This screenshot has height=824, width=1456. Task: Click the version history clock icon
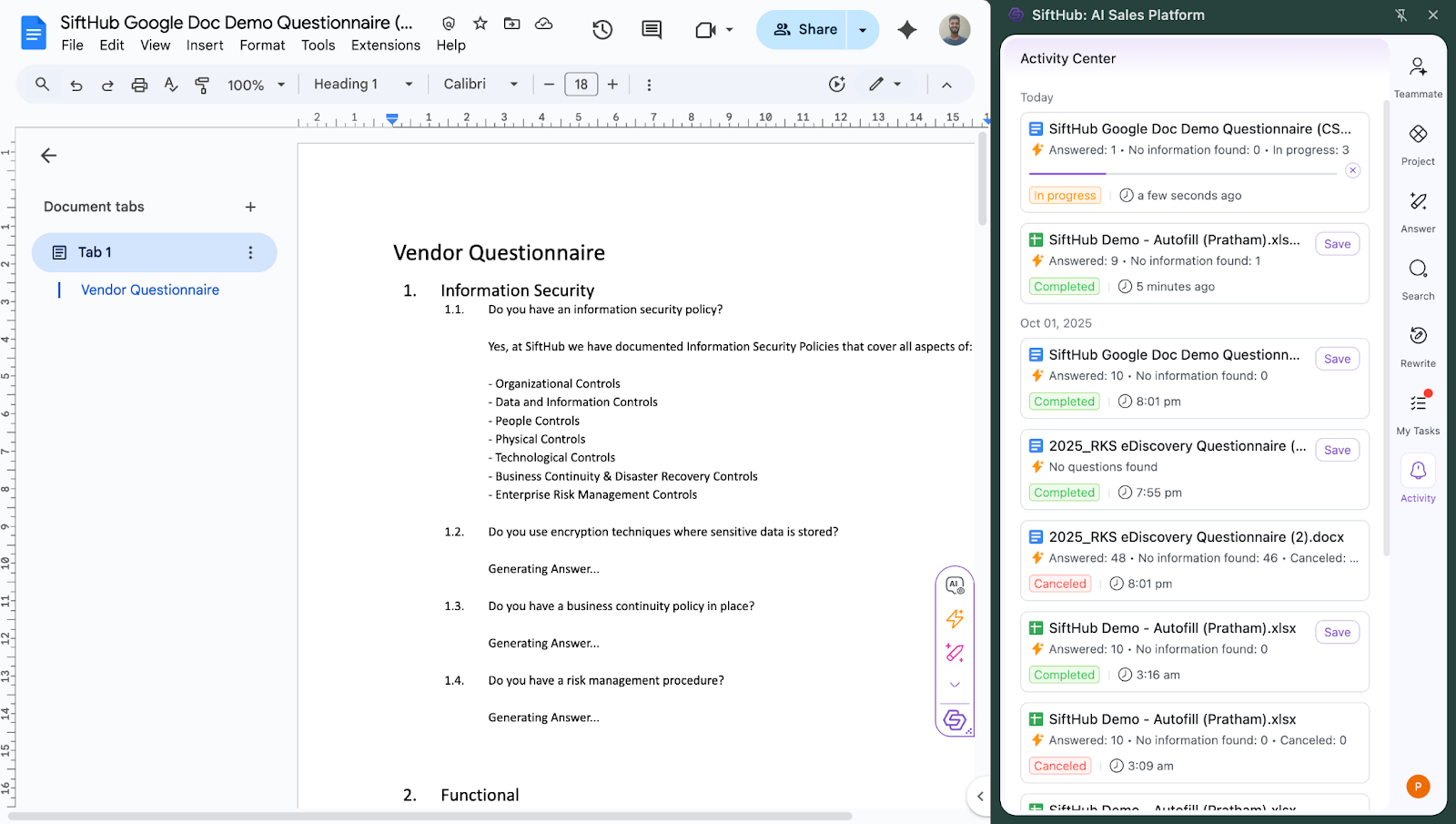[x=602, y=30]
